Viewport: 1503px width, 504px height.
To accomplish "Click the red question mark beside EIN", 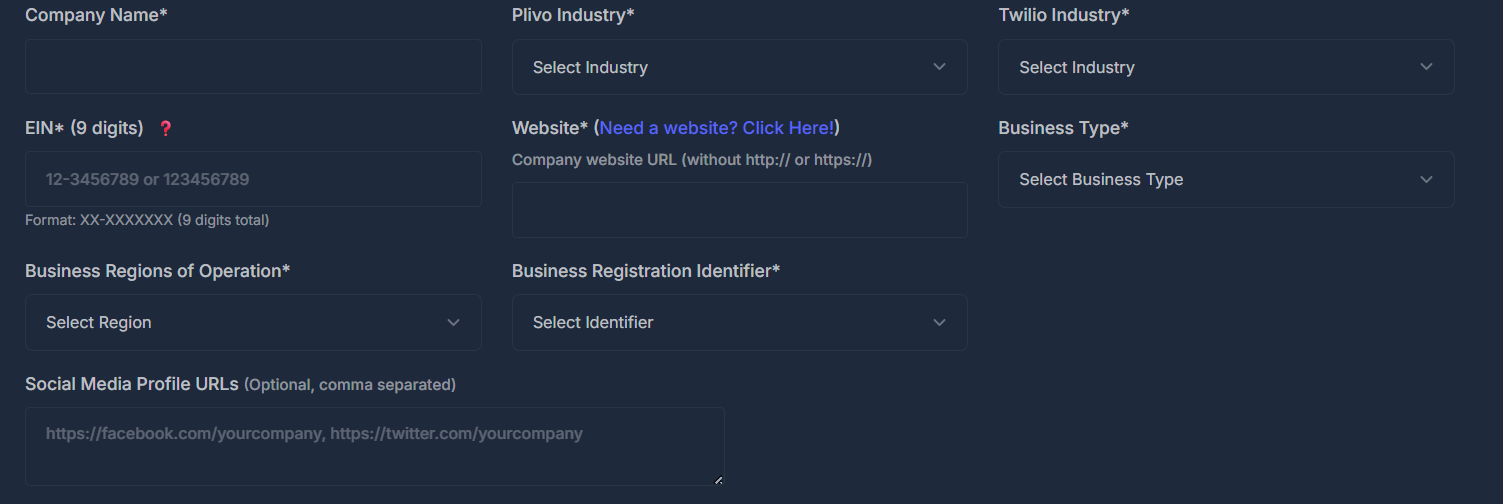I will (166, 128).
